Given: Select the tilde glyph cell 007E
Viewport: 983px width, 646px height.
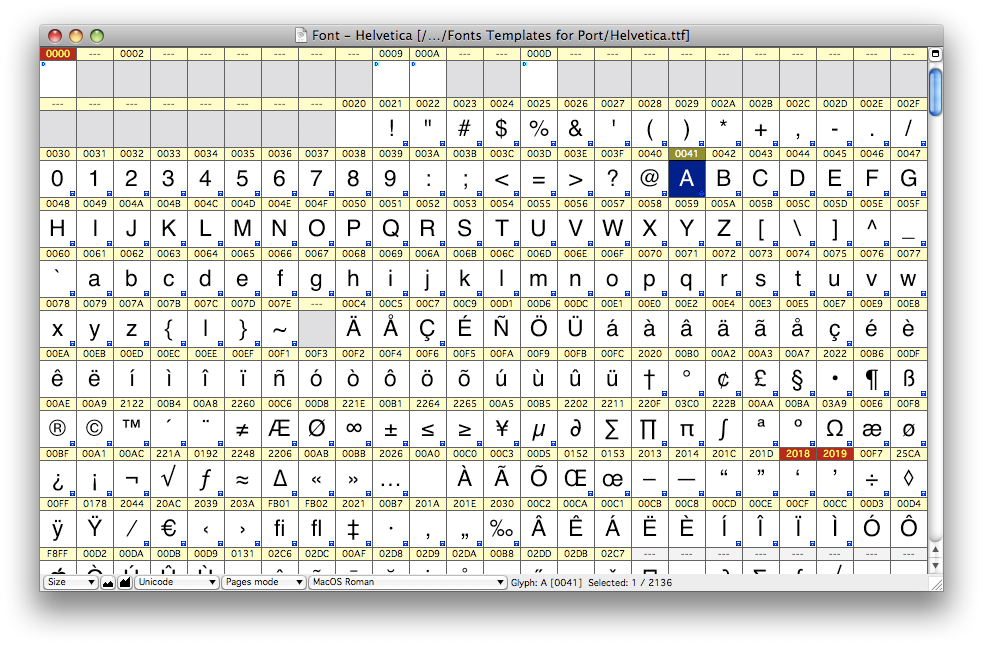Looking at the screenshot, I should [280, 329].
